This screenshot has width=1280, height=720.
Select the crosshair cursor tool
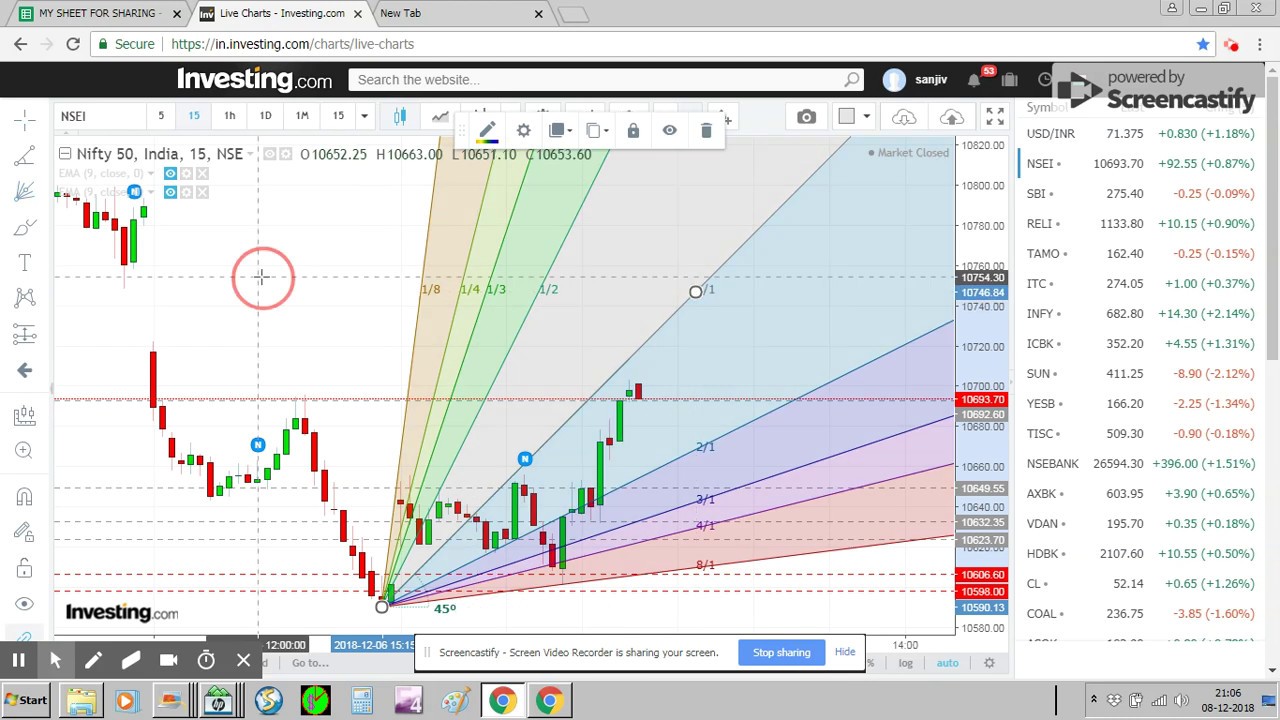coord(25,121)
